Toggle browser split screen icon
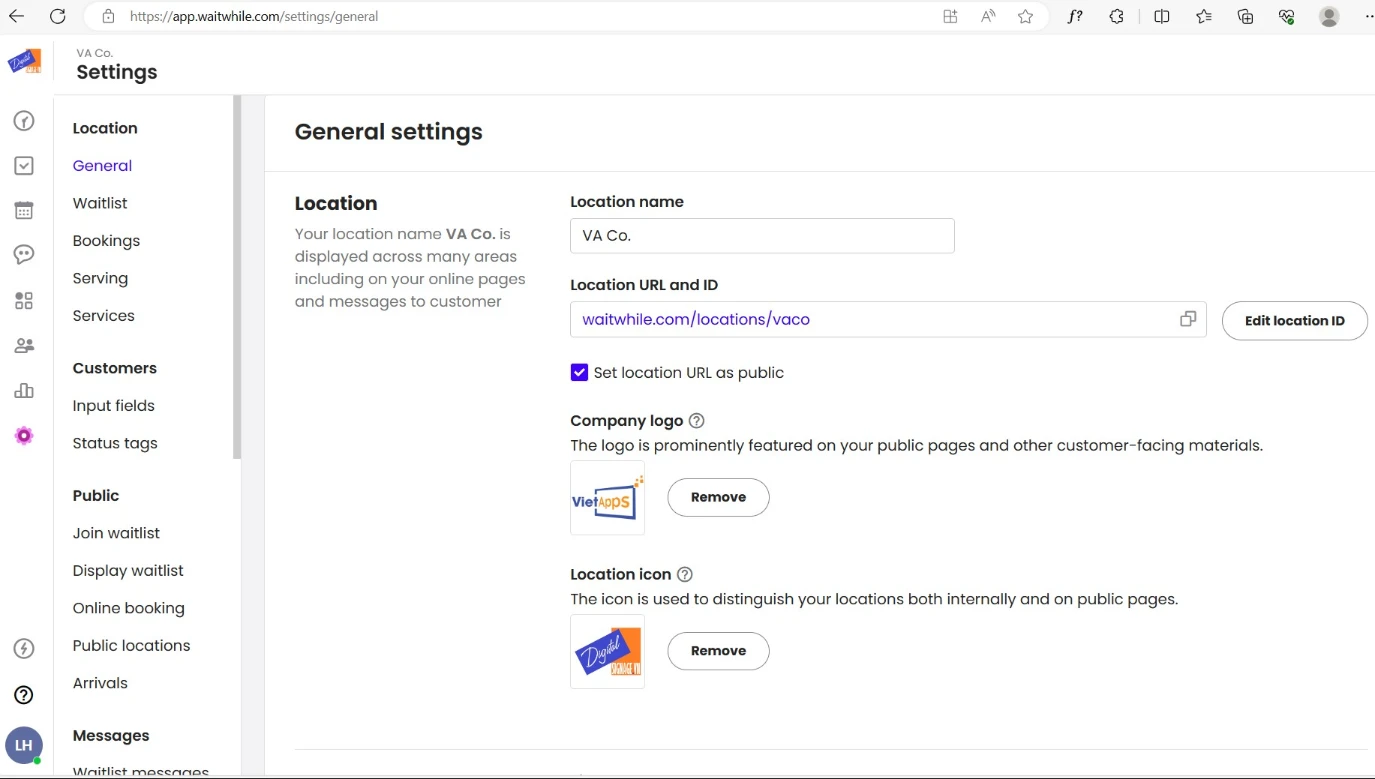 point(1162,16)
